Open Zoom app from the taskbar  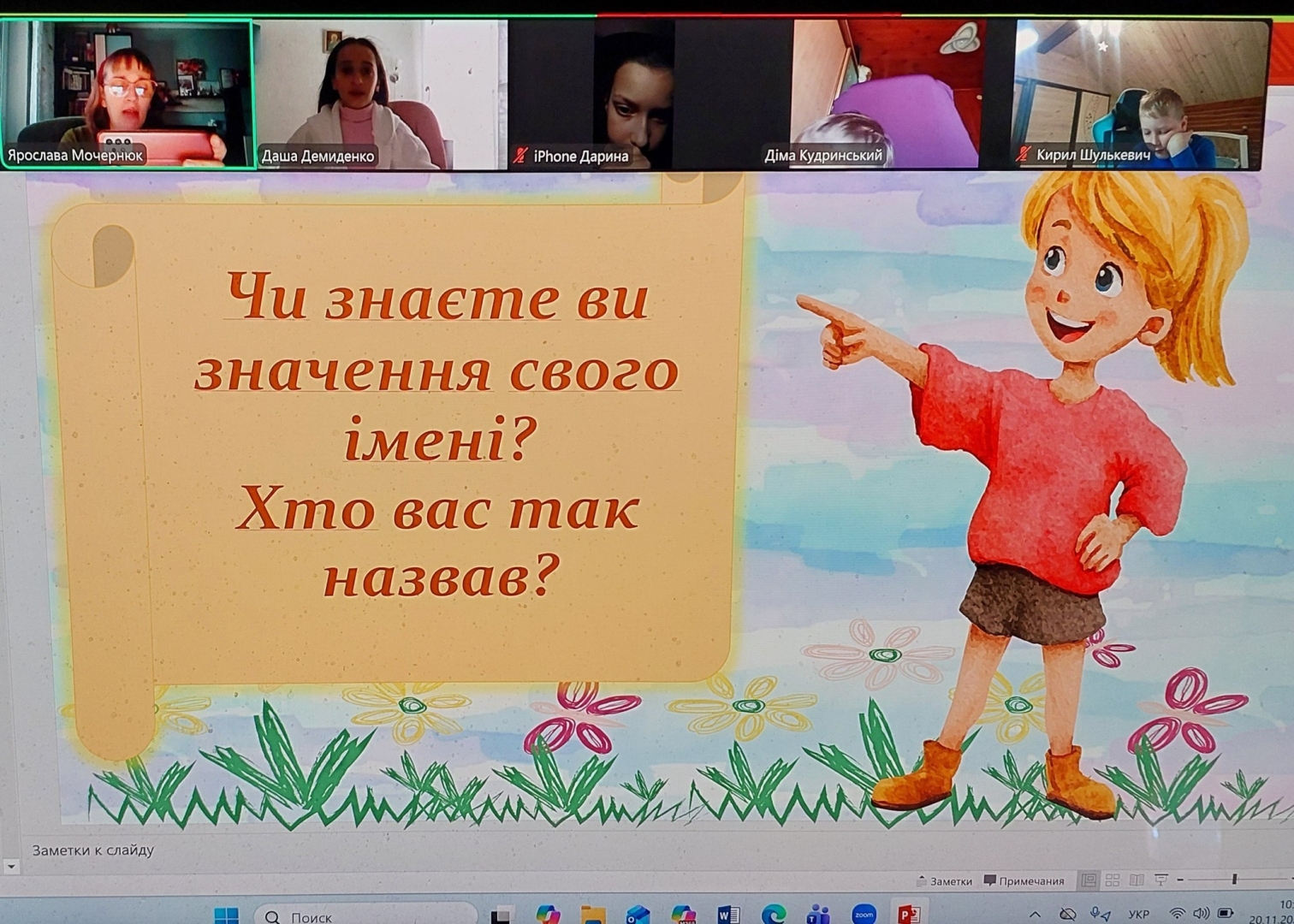click(x=864, y=915)
